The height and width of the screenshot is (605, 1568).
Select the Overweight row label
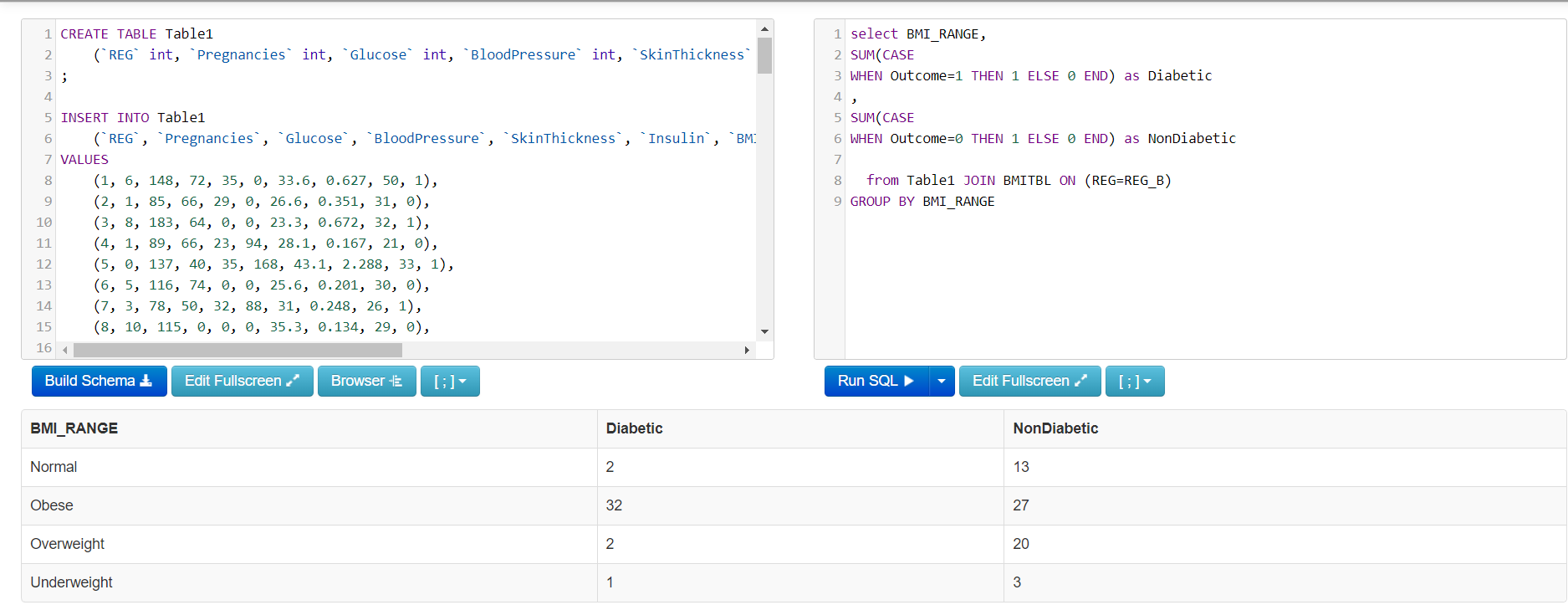[67, 544]
